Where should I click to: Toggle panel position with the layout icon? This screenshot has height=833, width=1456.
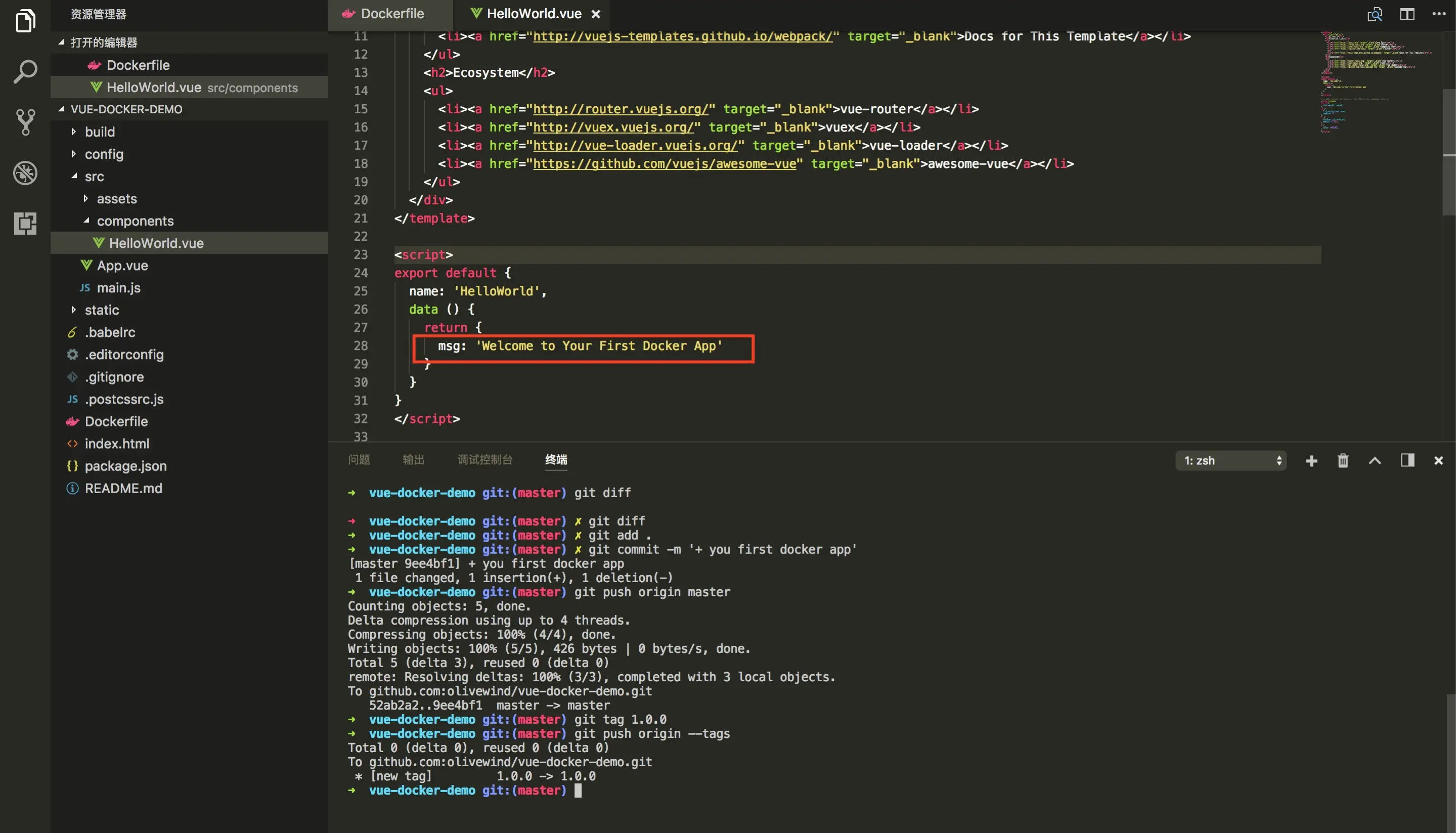coord(1407,460)
